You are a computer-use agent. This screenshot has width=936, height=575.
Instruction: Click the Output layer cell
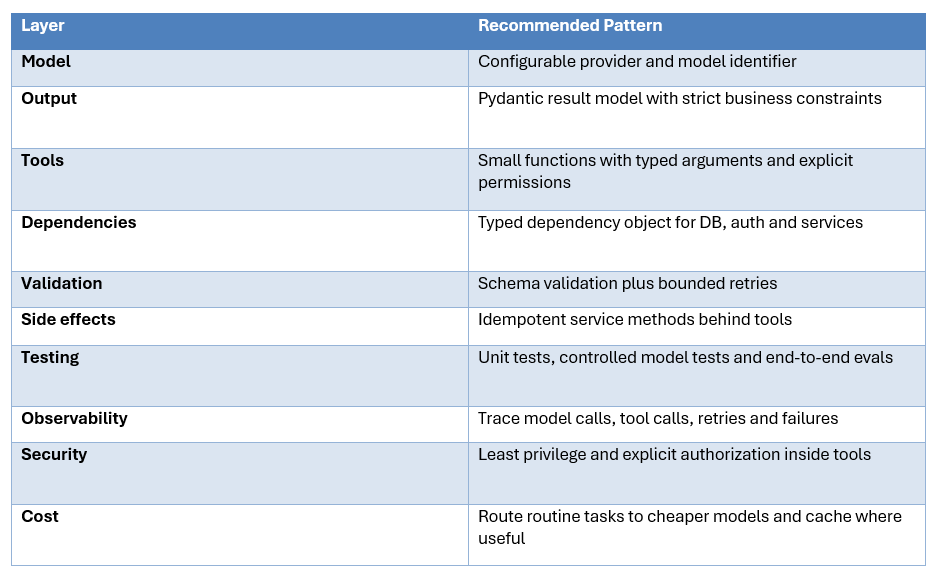239,117
